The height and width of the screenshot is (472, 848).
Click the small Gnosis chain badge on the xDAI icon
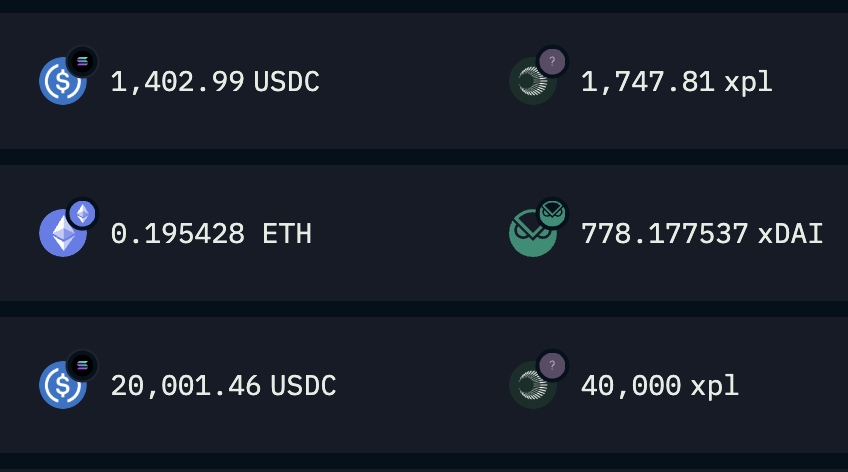coord(552,214)
